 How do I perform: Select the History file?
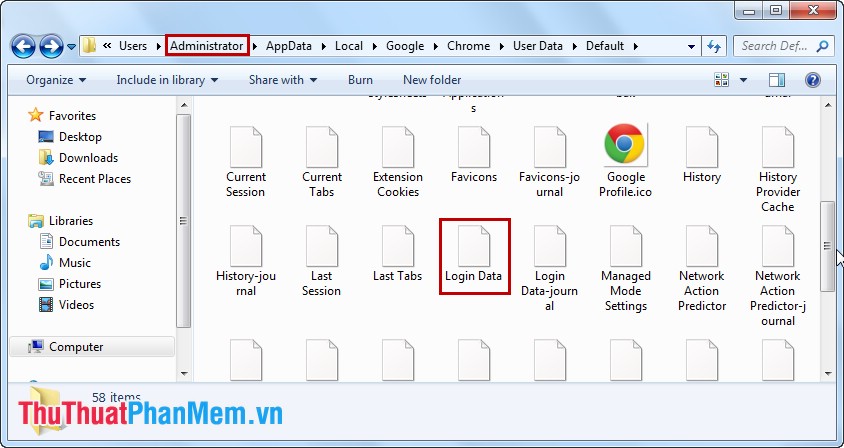pyautogui.click(x=701, y=155)
